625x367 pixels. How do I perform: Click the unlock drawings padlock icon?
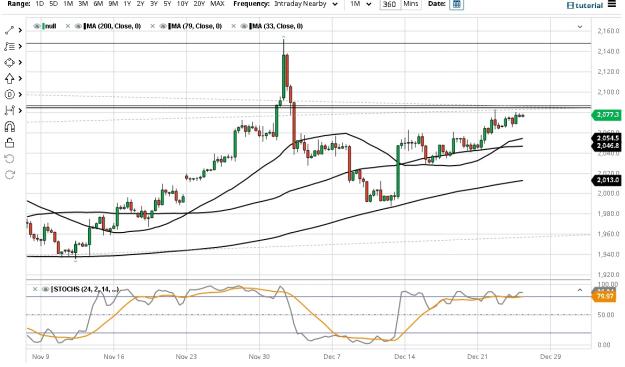point(10,143)
